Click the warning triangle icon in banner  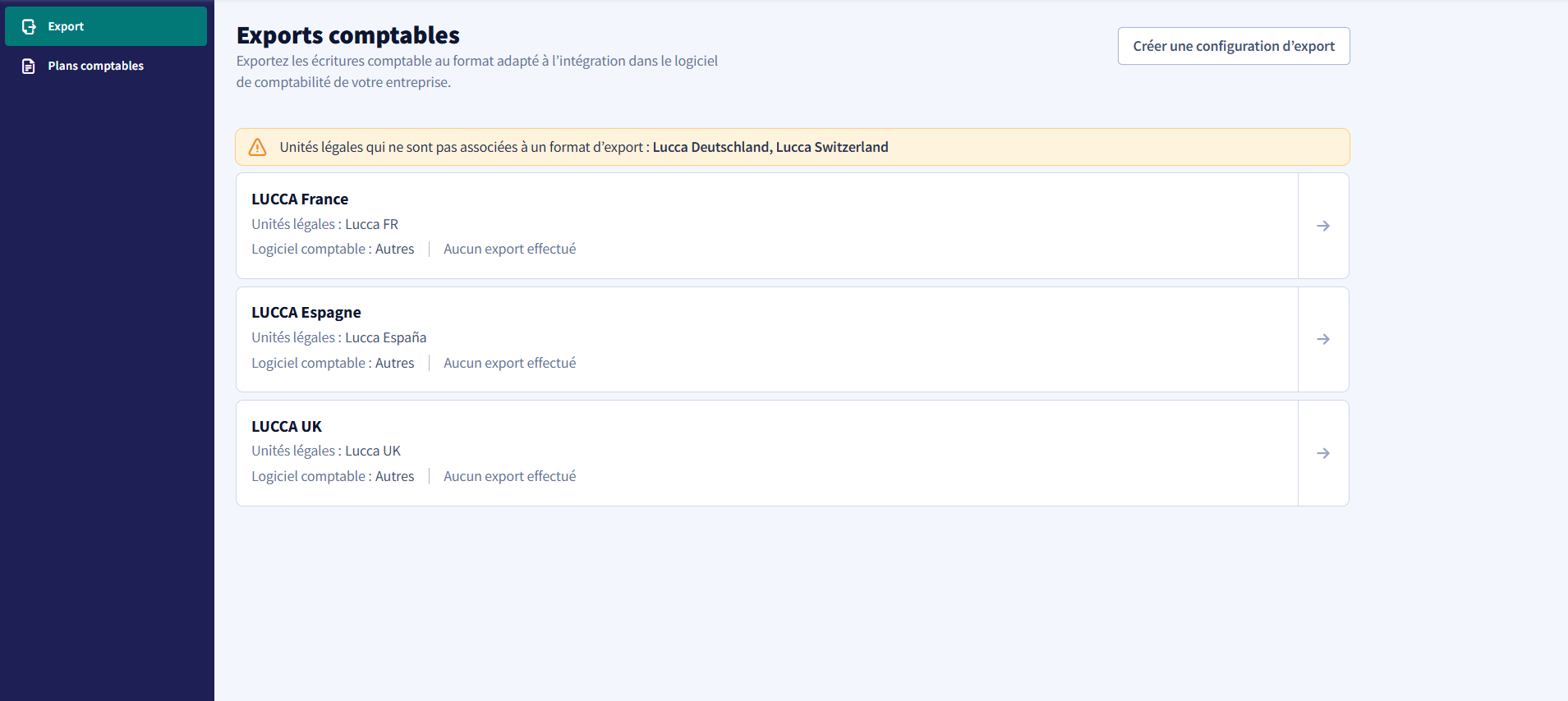coord(257,147)
